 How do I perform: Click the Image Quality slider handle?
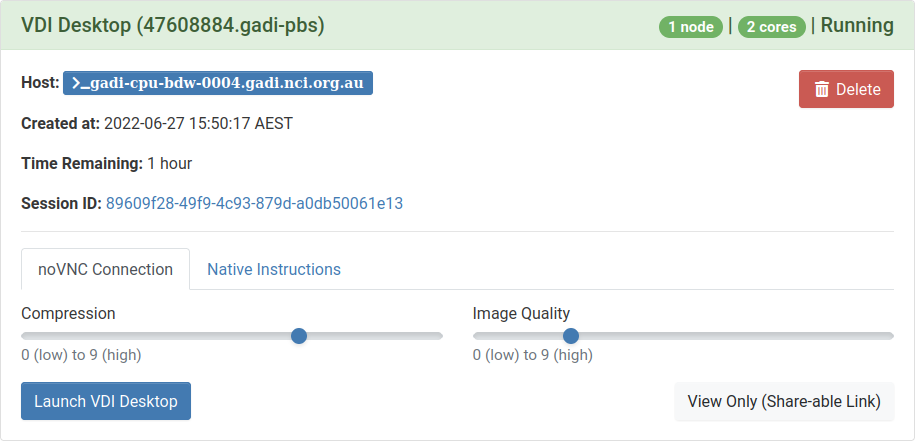[x=571, y=335]
